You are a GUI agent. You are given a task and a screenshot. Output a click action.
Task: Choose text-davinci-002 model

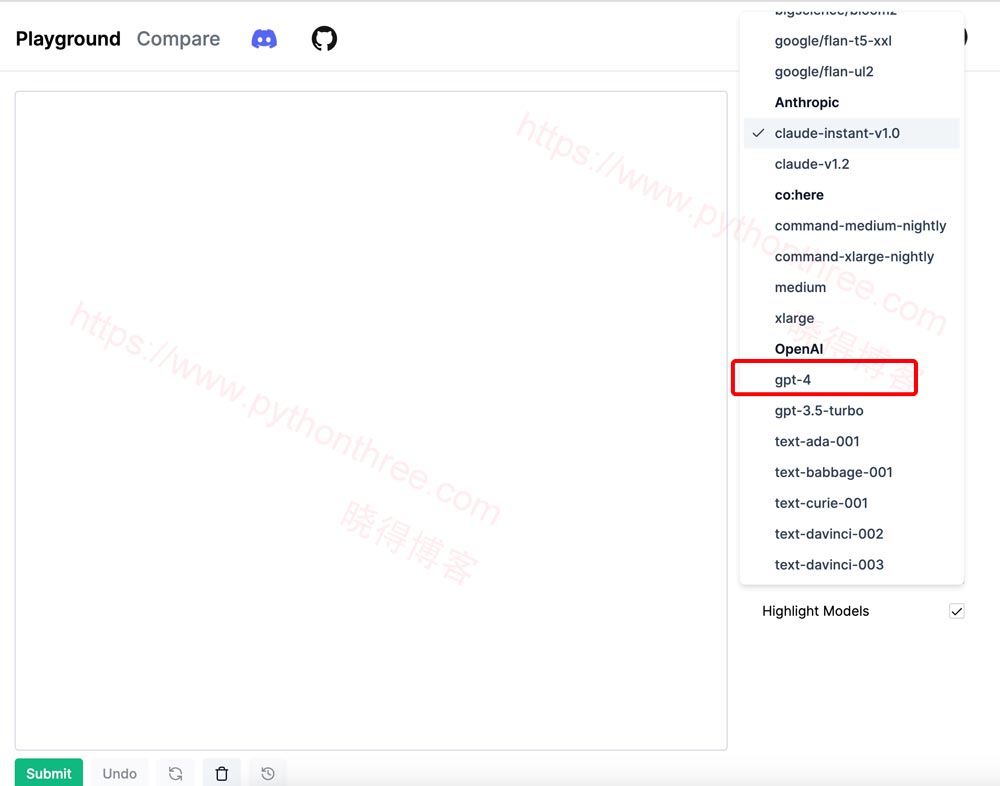click(x=851, y=534)
